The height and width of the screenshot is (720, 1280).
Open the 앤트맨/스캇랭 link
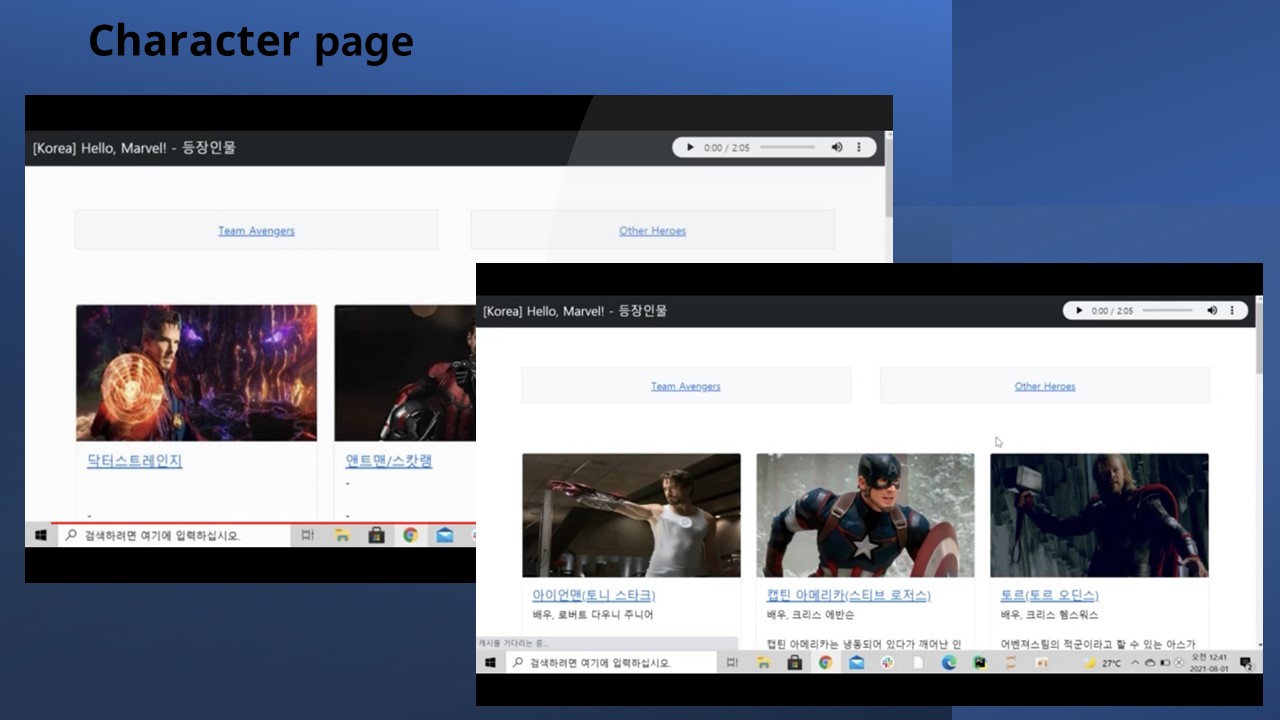pyautogui.click(x=389, y=461)
